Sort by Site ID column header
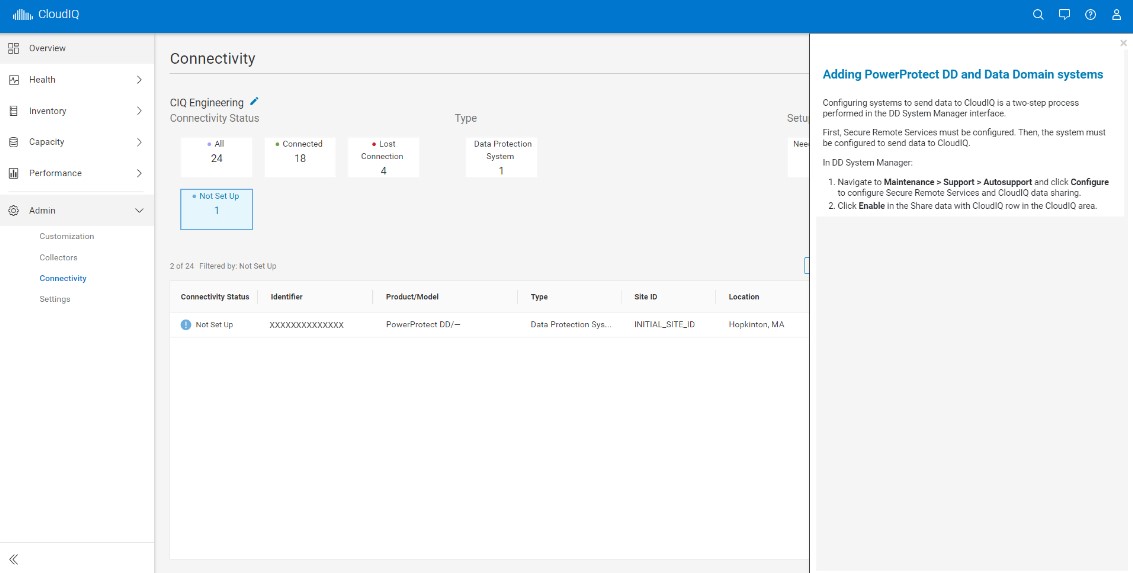The height and width of the screenshot is (573, 1133). pyautogui.click(x=646, y=297)
